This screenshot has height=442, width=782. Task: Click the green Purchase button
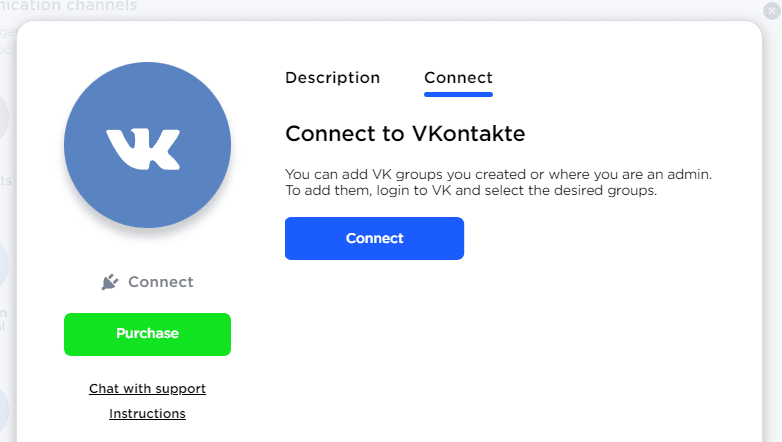(x=147, y=334)
